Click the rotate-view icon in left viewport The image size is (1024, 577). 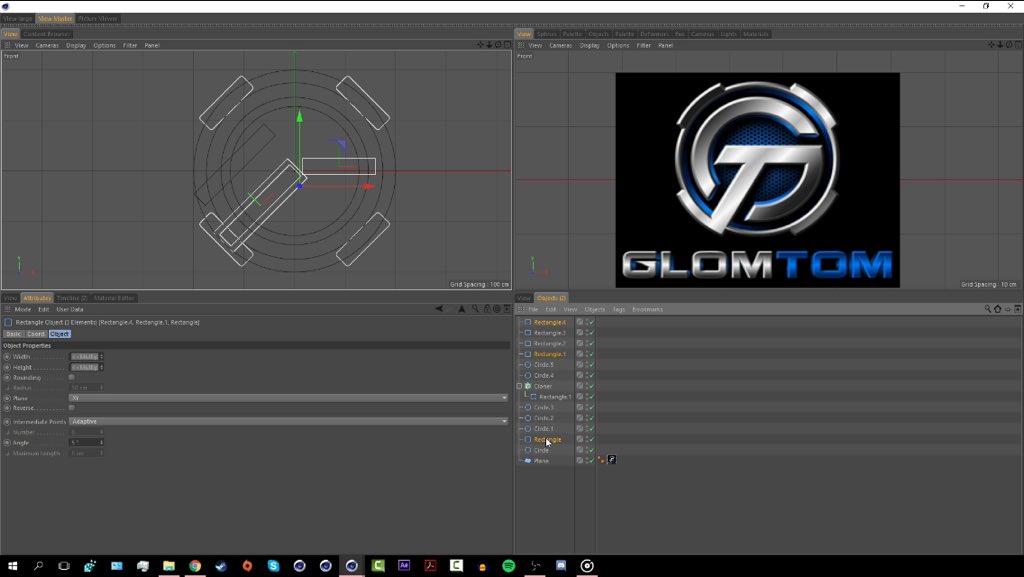pyautogui.click(x=498, y=45)
